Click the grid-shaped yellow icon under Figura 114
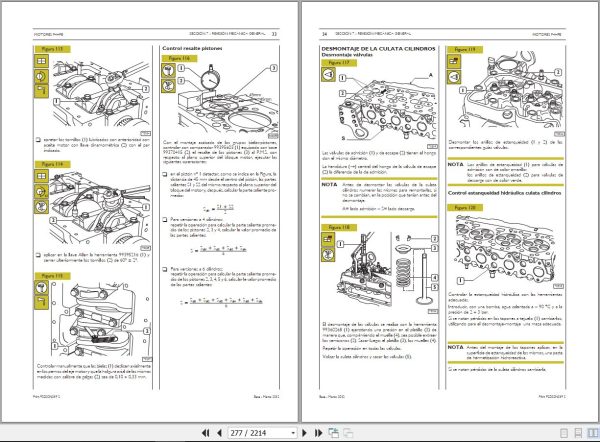Image resolution: width=600 pixels, height=442 pixels. coord(41,176)
